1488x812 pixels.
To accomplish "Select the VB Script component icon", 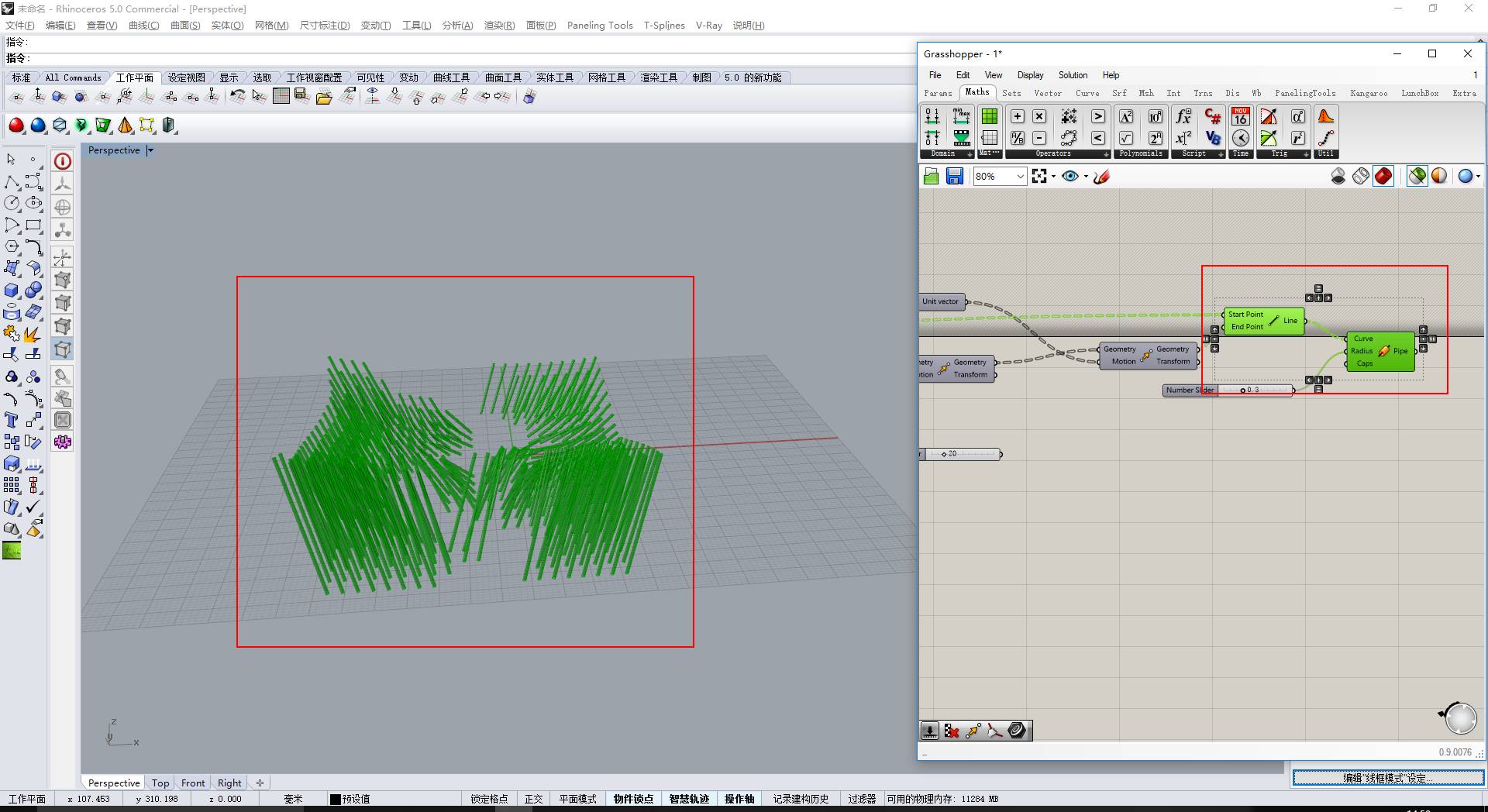I will [1213, 138].
